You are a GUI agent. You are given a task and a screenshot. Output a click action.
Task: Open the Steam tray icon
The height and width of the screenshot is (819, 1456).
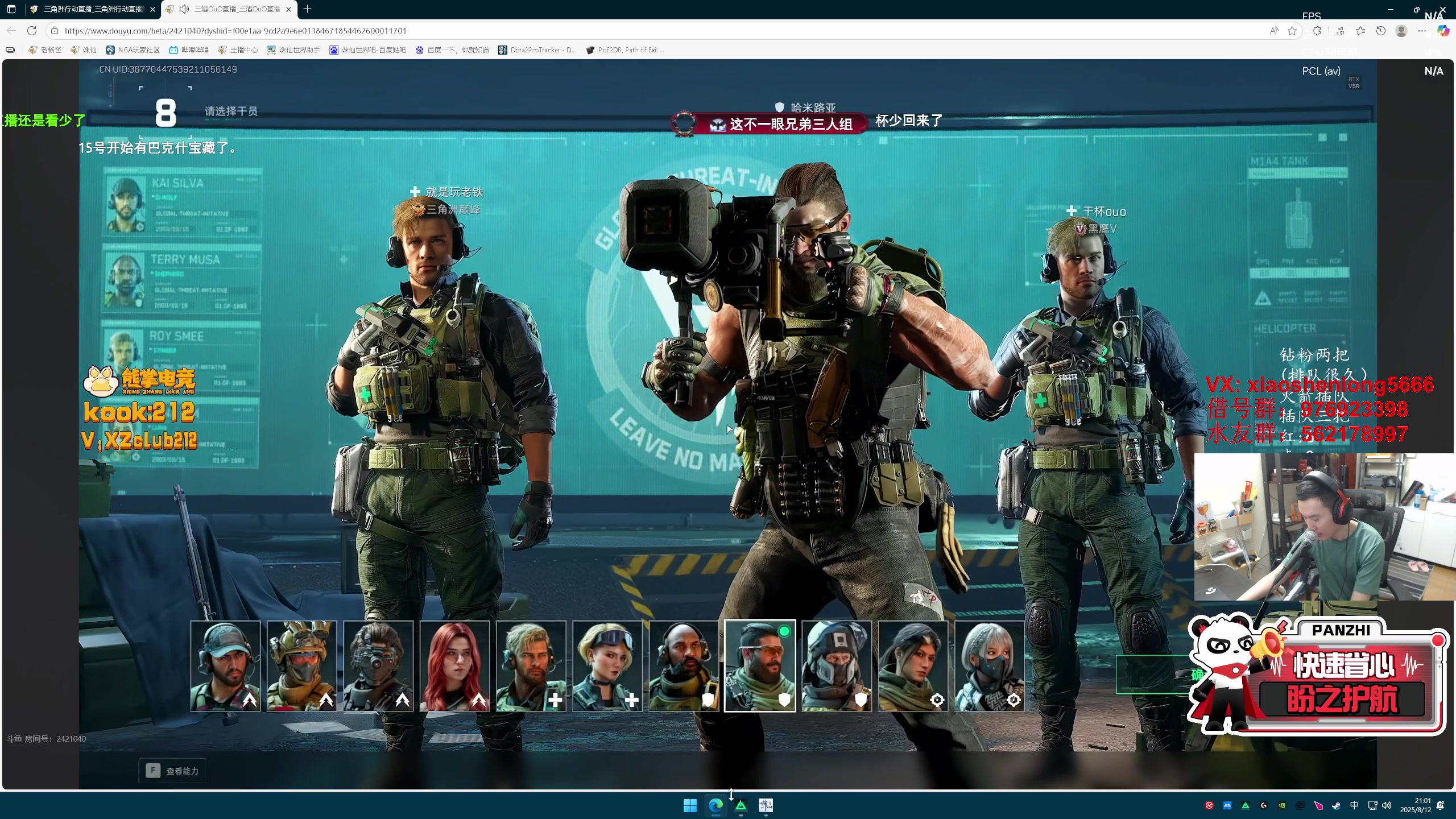[1336, 805]
